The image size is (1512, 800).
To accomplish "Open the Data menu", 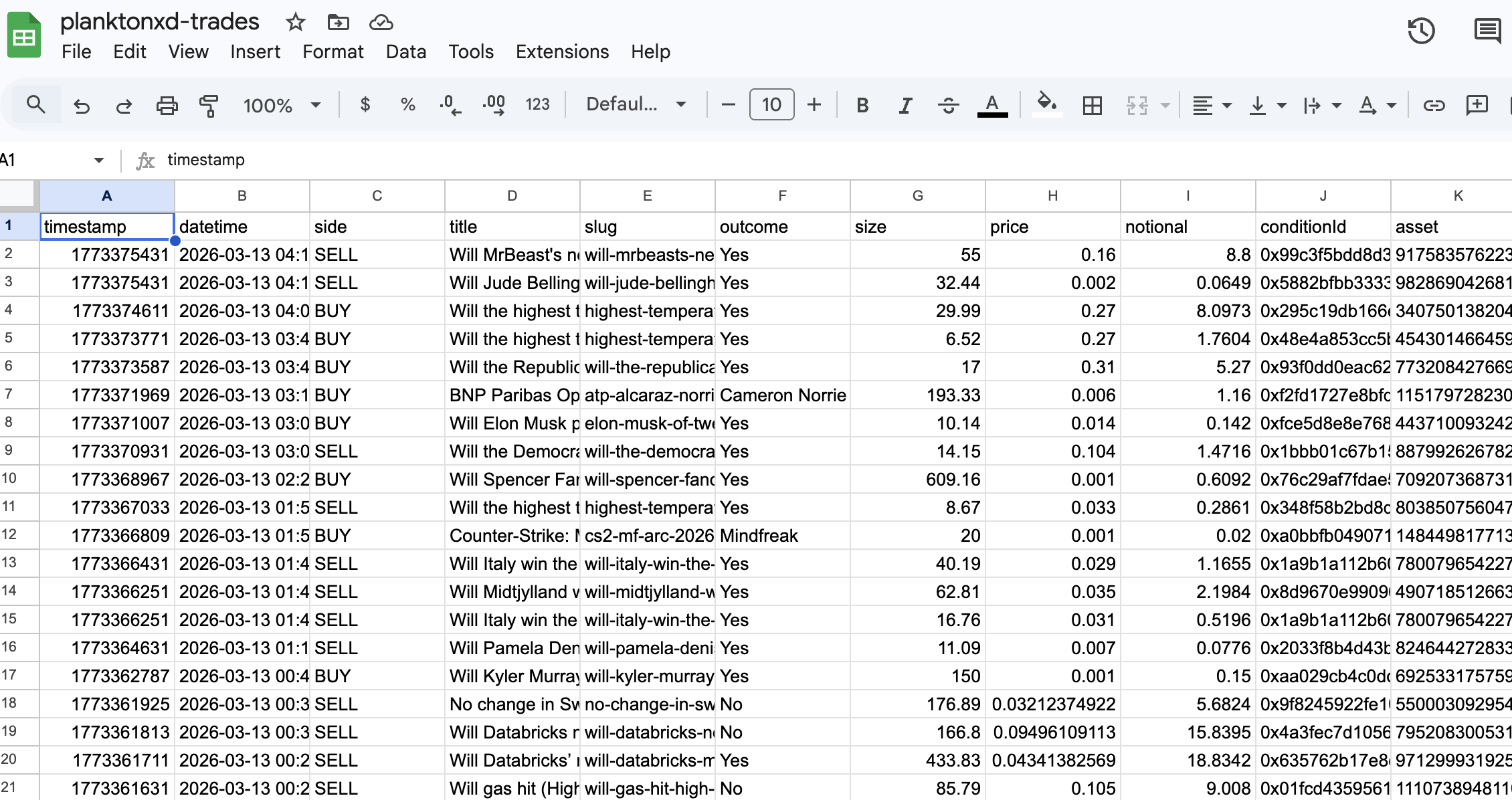I will click(405, 52).
